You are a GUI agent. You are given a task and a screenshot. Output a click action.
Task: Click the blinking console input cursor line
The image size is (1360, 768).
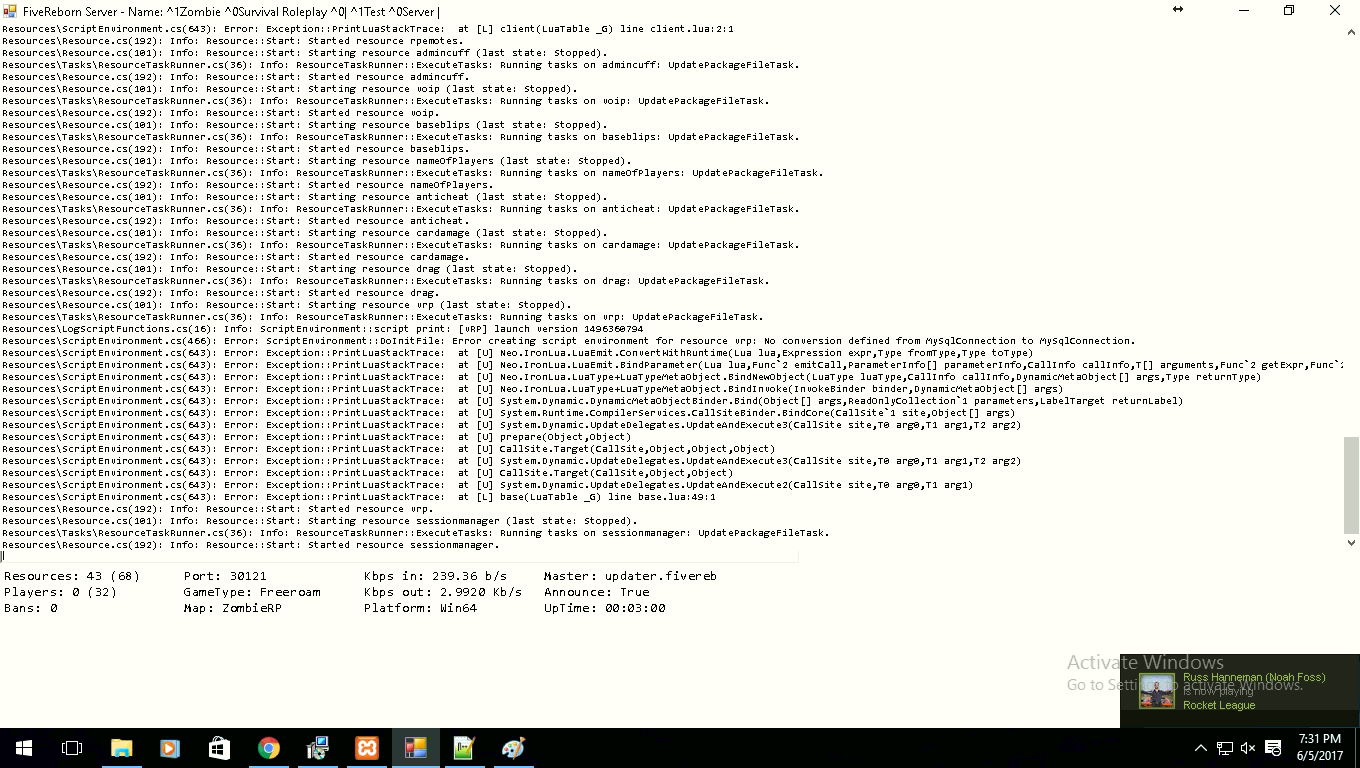coord(2,555)
